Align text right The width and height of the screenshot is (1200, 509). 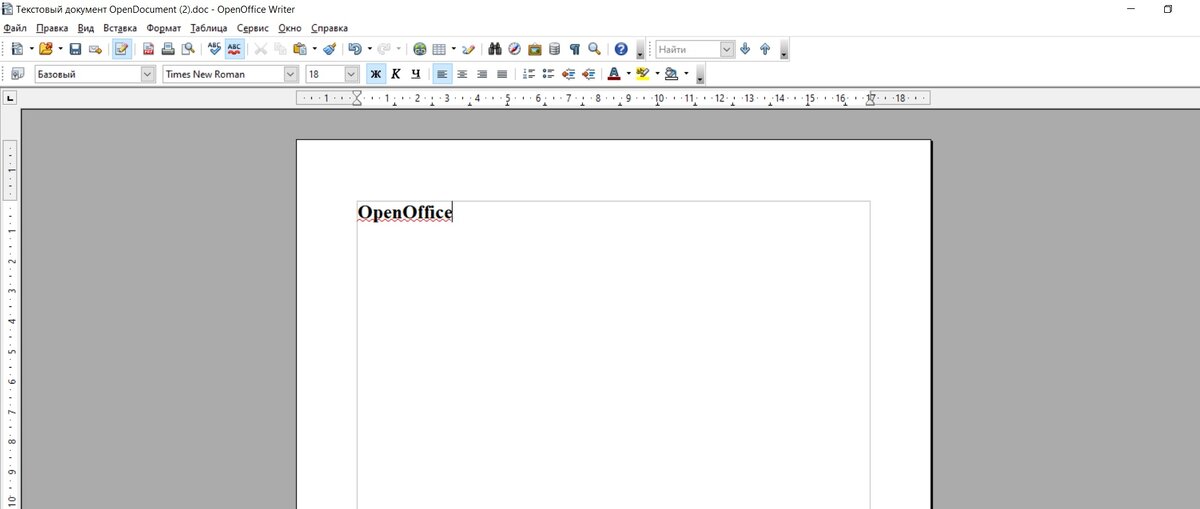482,73
